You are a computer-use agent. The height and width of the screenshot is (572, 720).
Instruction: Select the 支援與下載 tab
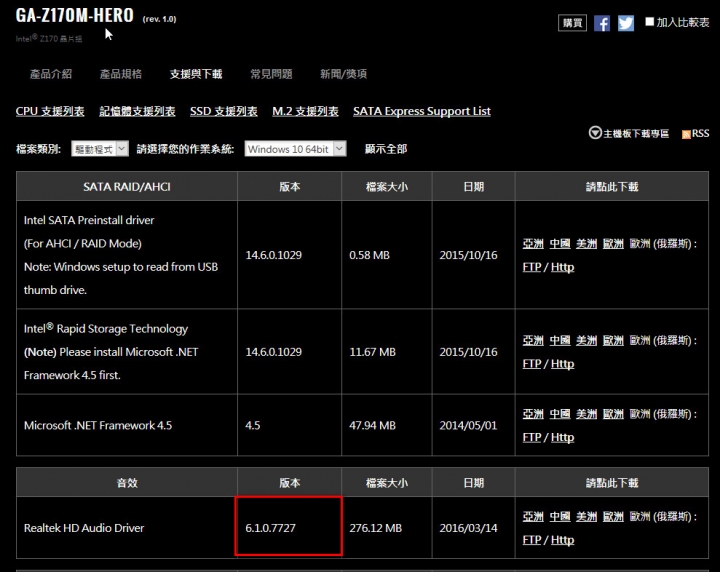(196, 74)
